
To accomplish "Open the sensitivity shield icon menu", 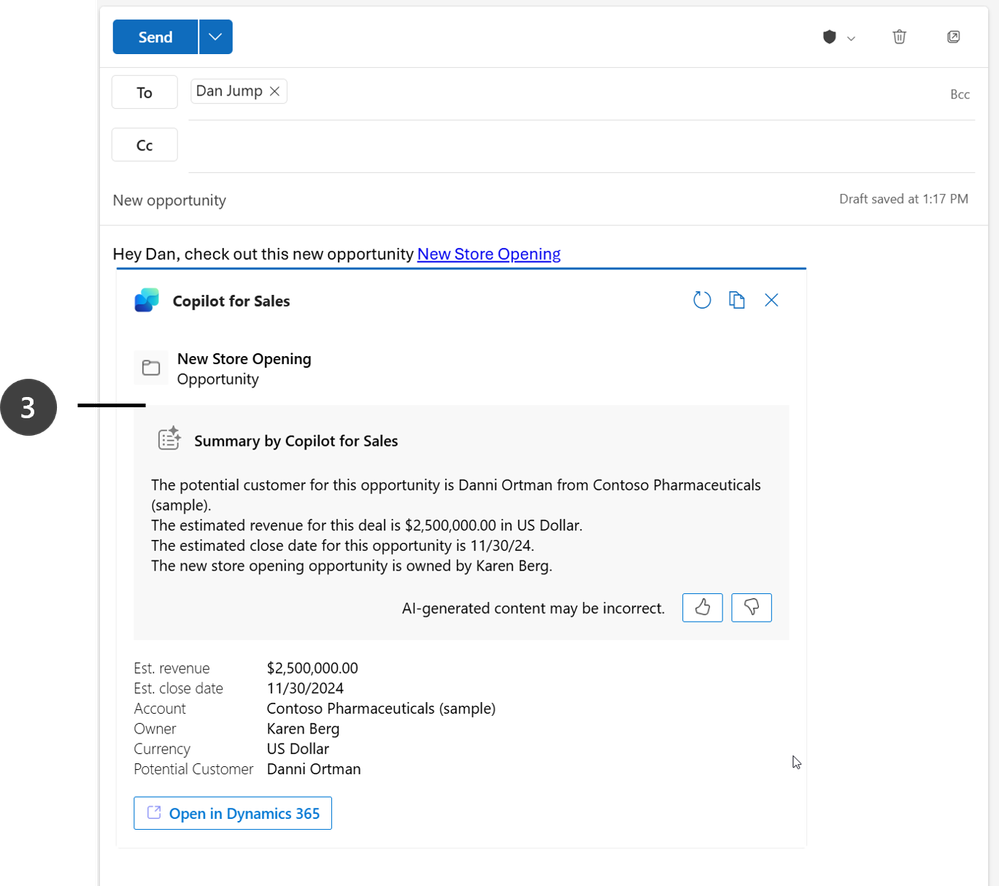I will 829,37.
